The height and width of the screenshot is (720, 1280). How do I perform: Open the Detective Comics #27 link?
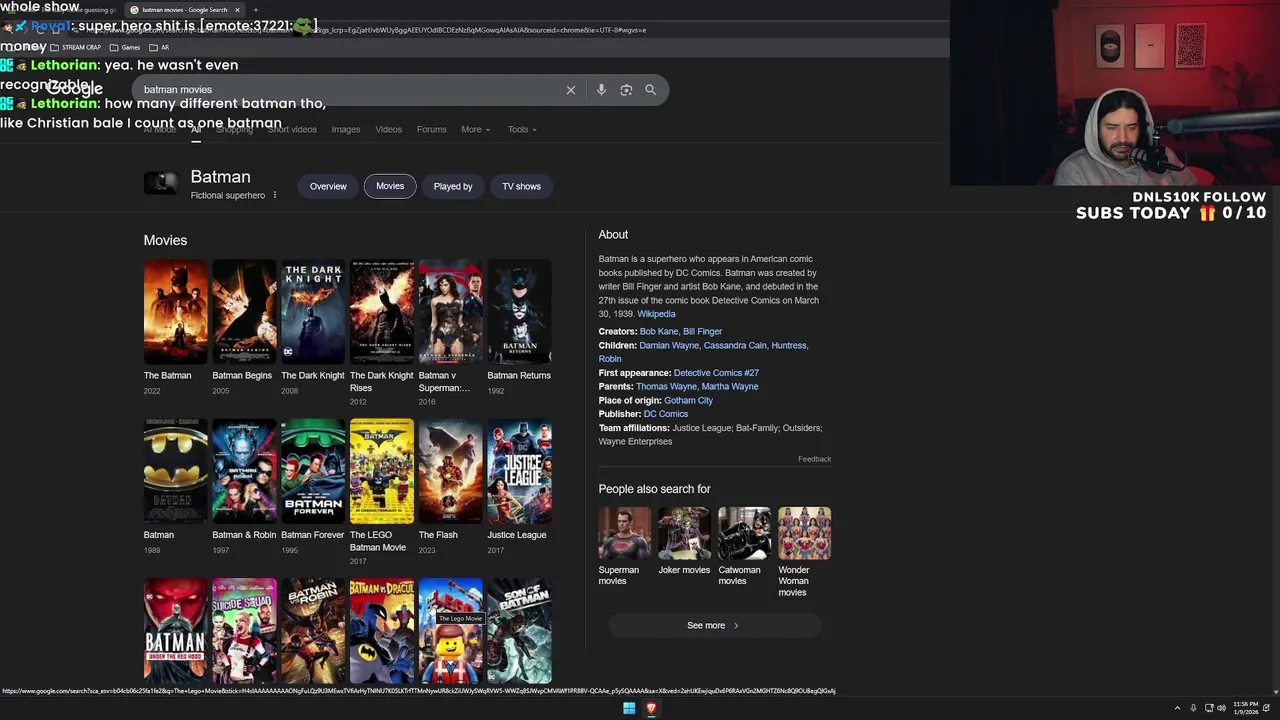coord(716,373)
